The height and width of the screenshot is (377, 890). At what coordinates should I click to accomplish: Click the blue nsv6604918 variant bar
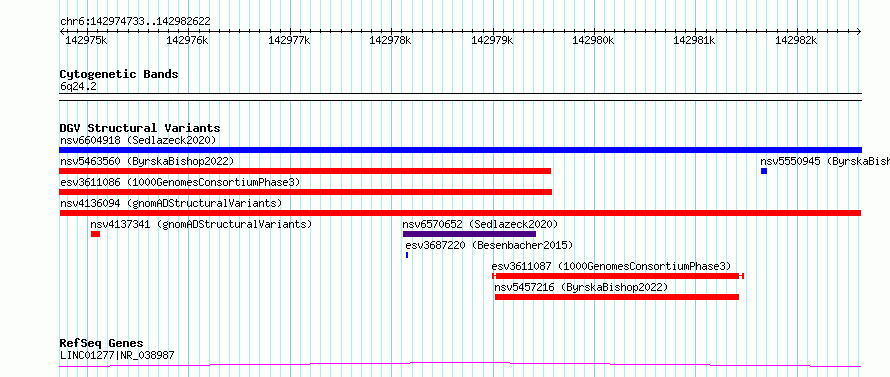click(x=460, y=150)
